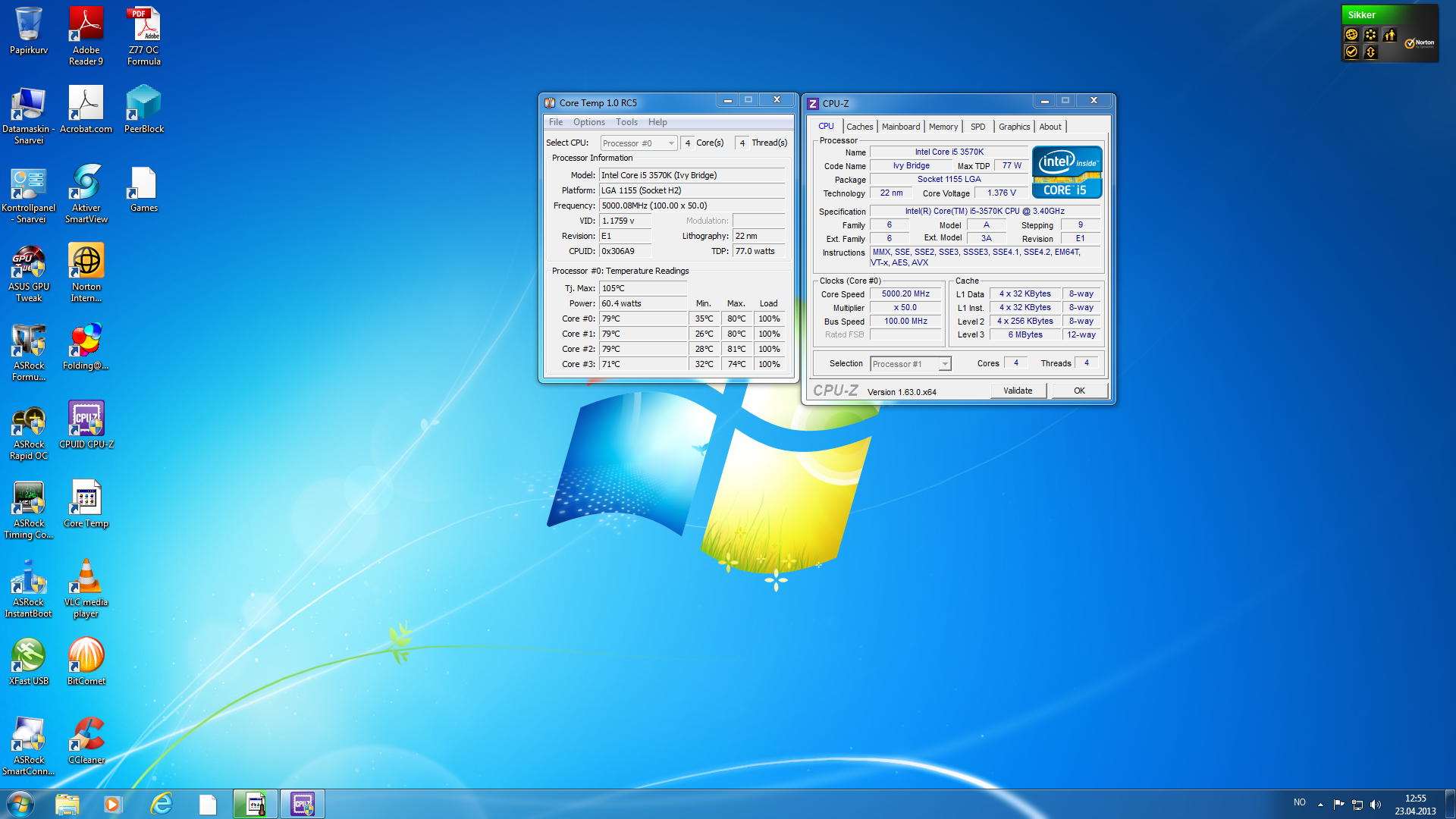The height and width of the screenshot is (819, 1456).
Task: Open Windows Explorer from taskbar
Action: point(67,804)
